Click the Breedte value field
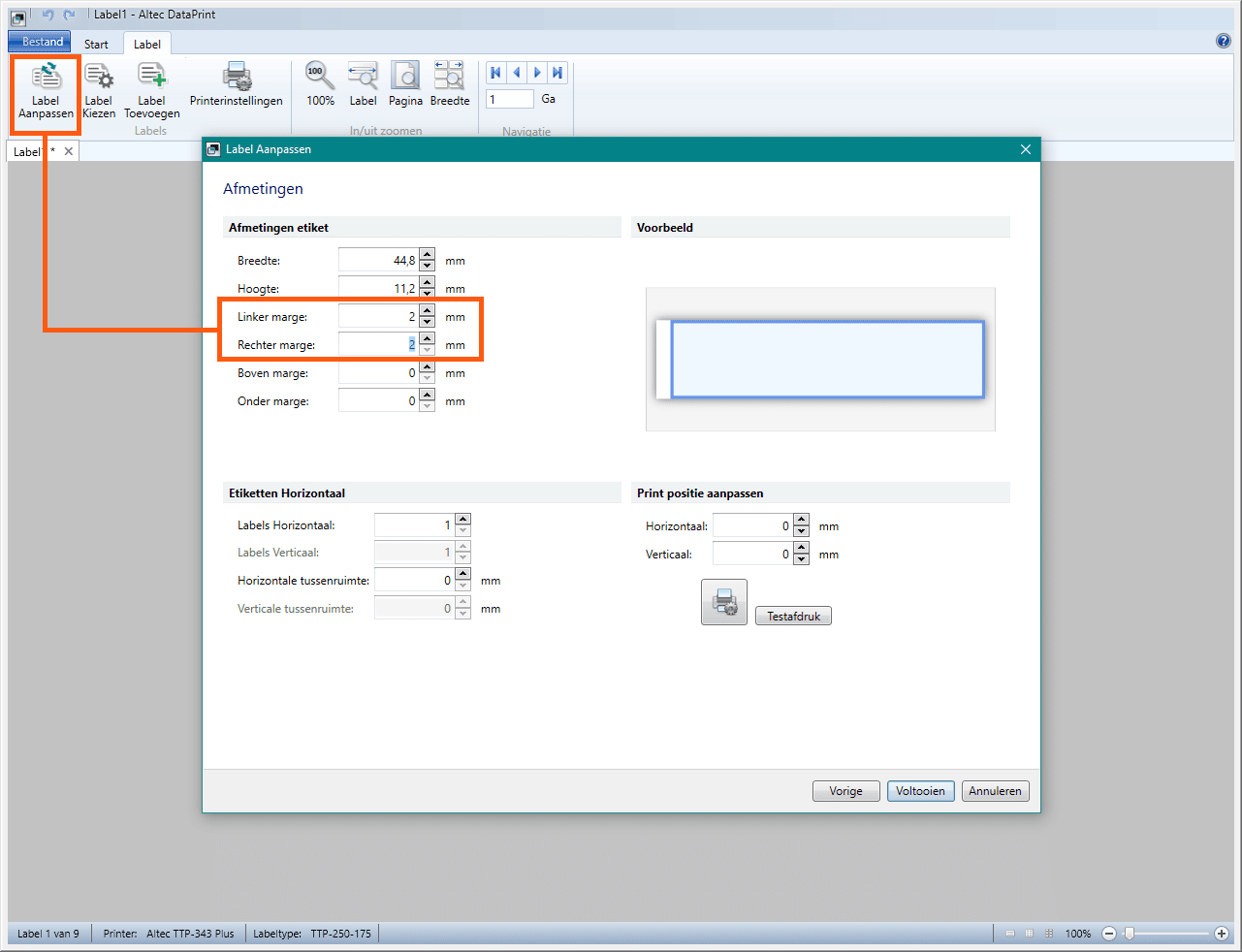Screen dimensions: 1242x952 [378, 260]
